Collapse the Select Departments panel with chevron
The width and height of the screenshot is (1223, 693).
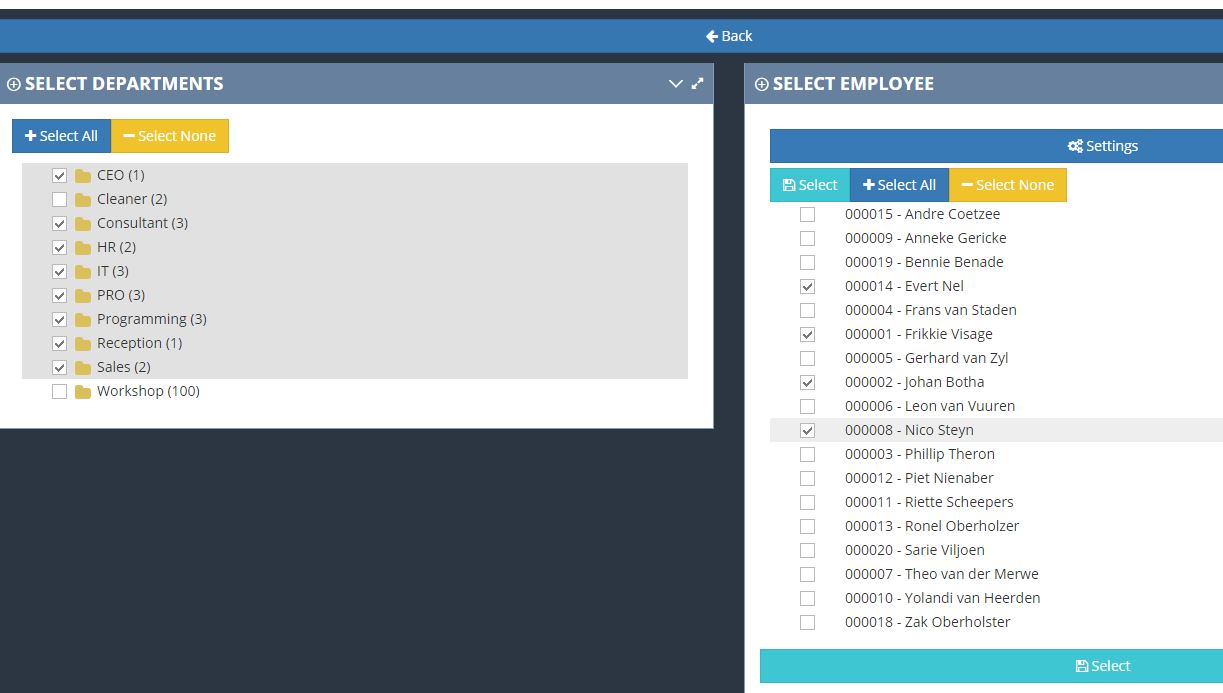676,84
